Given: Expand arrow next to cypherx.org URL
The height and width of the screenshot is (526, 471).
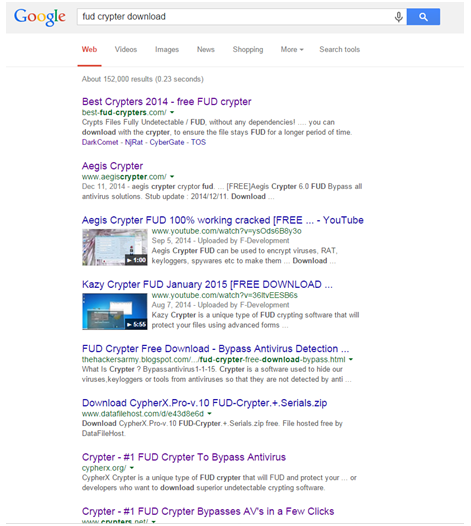Looking at the screenshot, I should (132, 468).
